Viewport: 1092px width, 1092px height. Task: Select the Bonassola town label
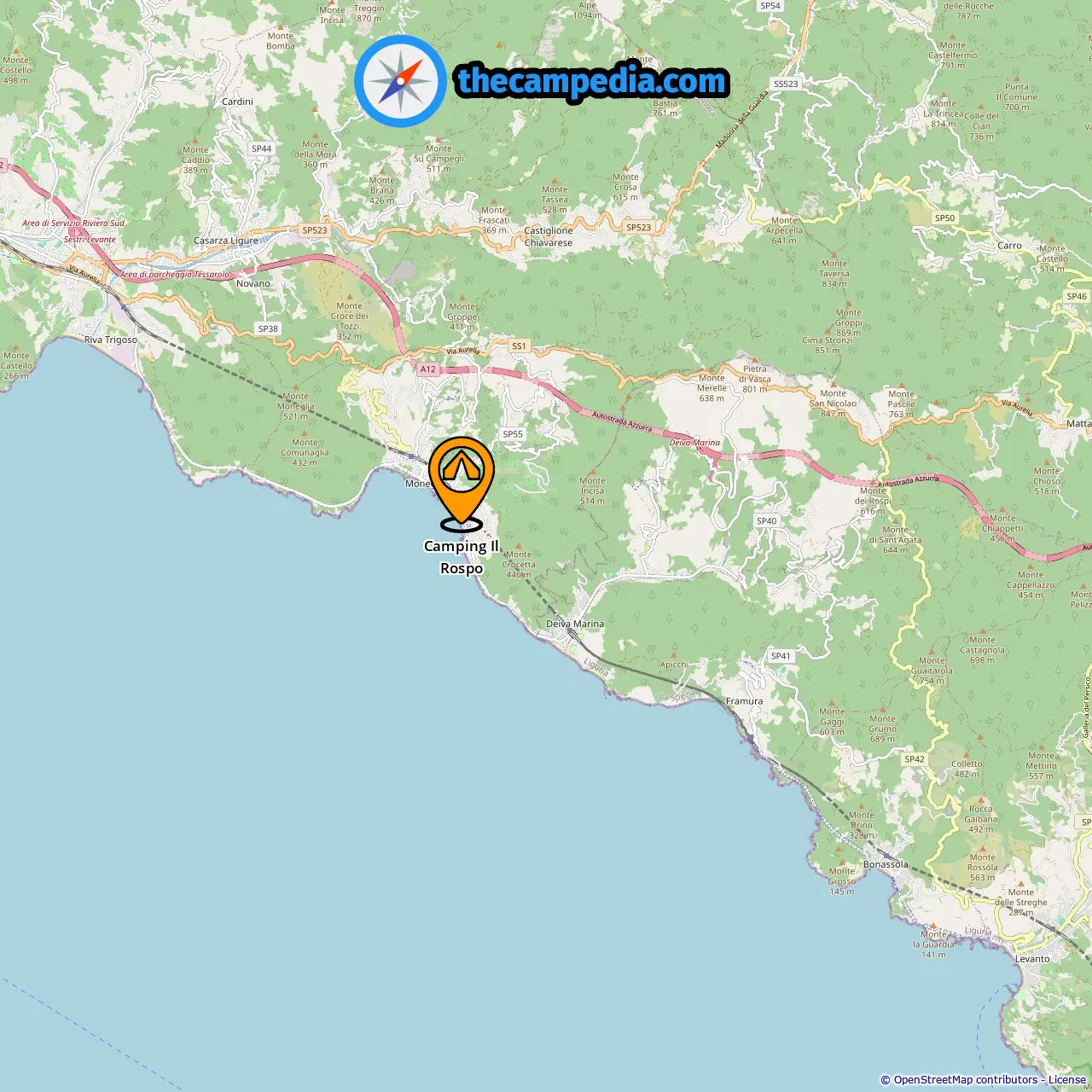point(886,864)
